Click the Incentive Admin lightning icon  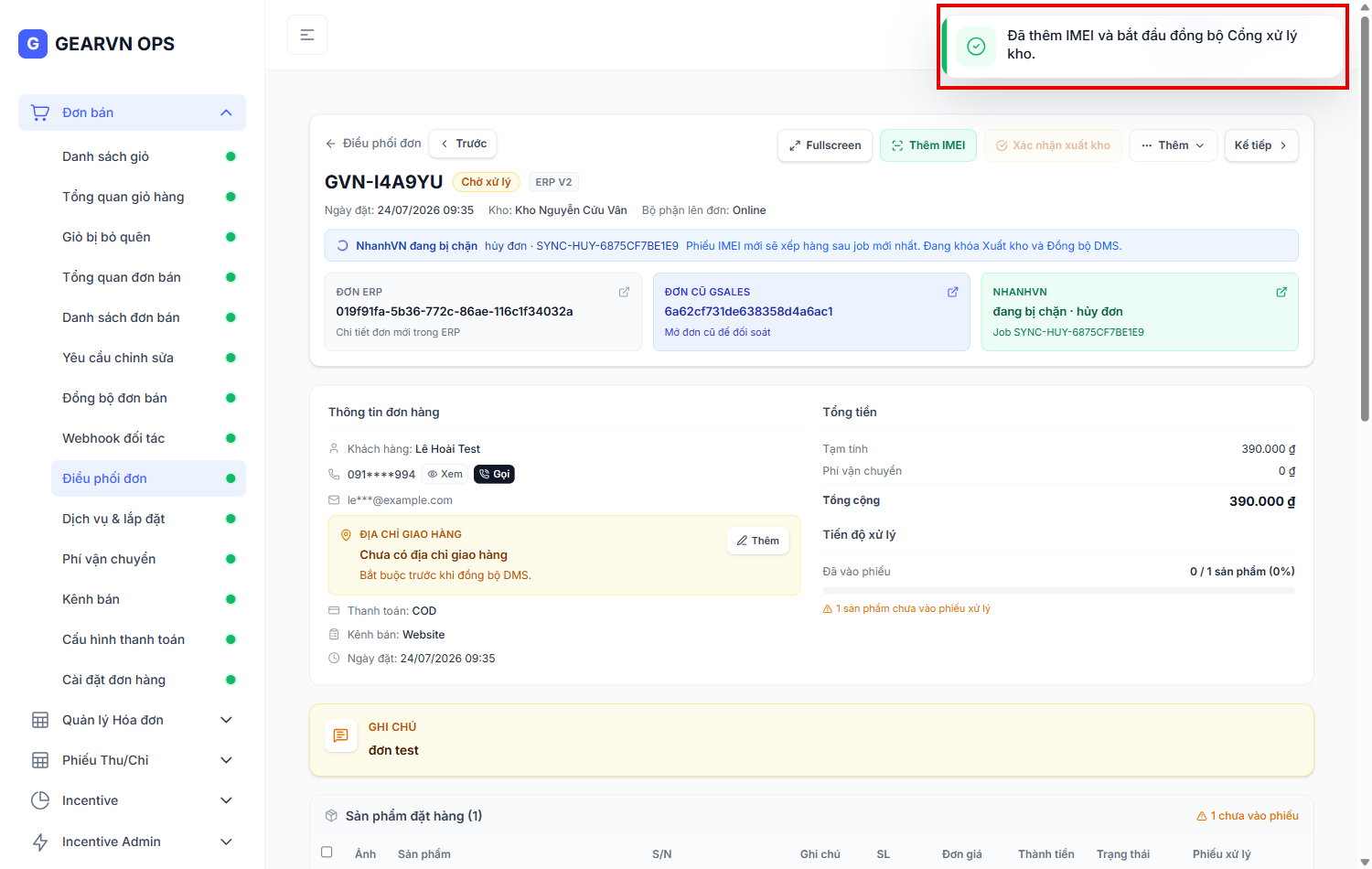coord(40,842)
